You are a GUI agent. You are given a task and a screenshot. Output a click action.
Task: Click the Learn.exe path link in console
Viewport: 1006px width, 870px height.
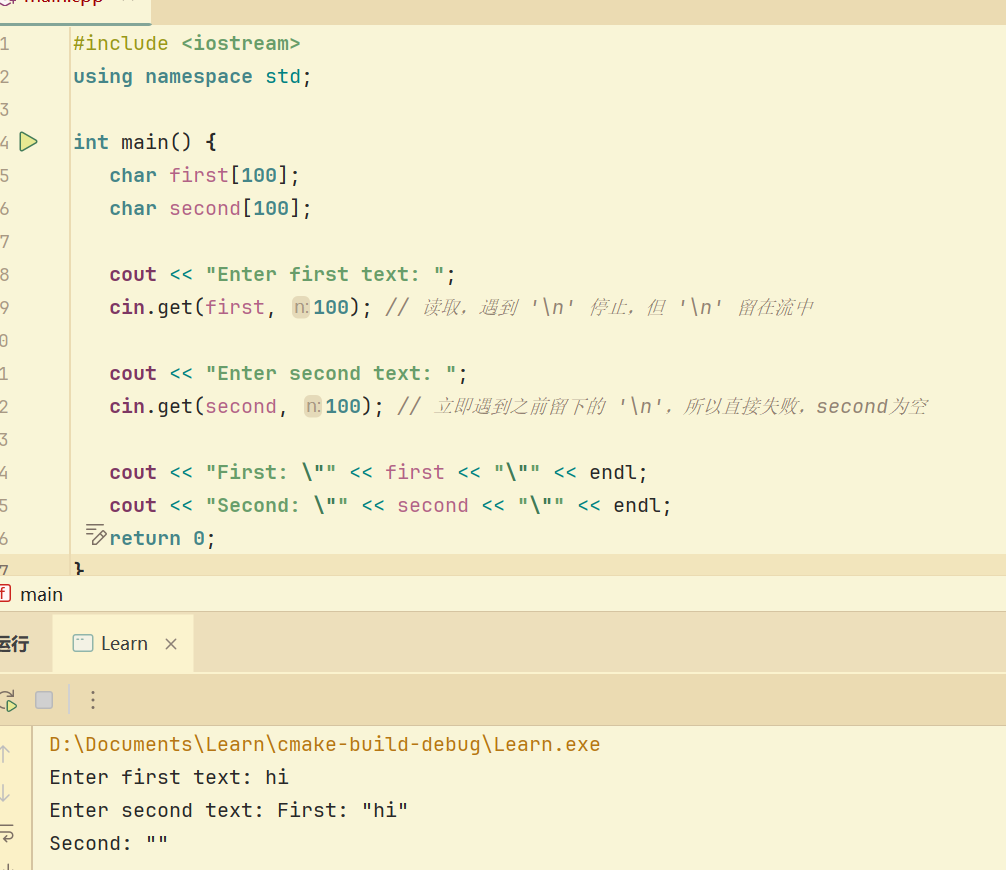tap(324, 745)
